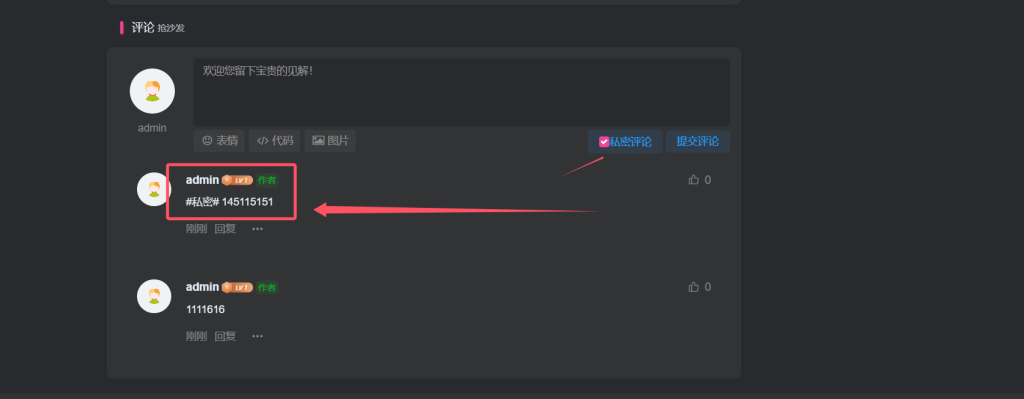Click the 作者 tag on the second comment
1024x399 pixels.
tap(266, 287)
